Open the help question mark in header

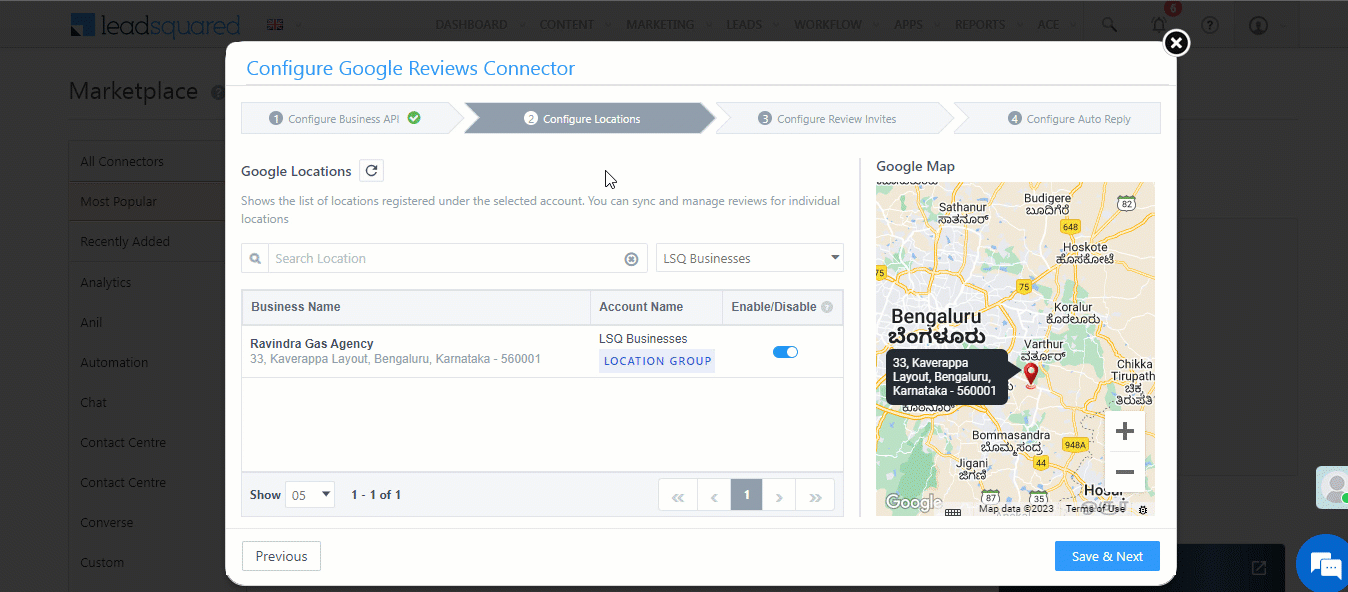pos(1210,25)
